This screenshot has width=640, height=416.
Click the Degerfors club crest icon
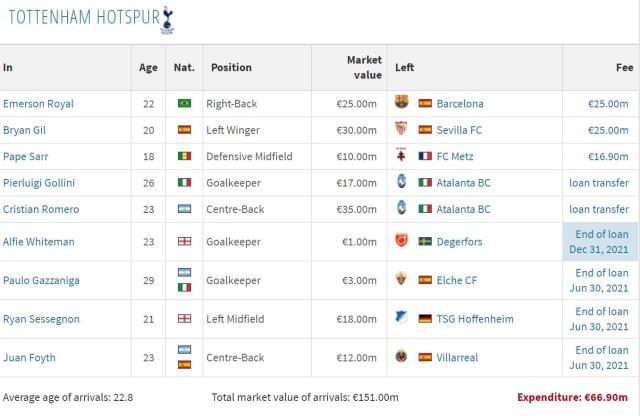coord(402,241)
